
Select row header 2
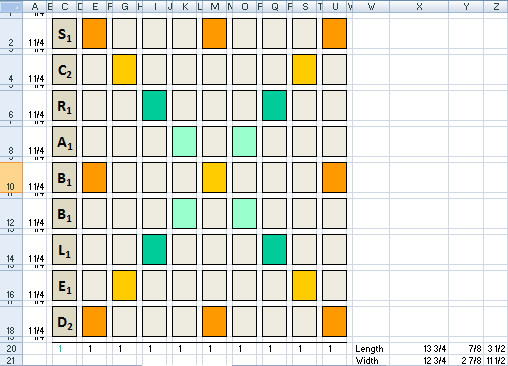point(11,33)
